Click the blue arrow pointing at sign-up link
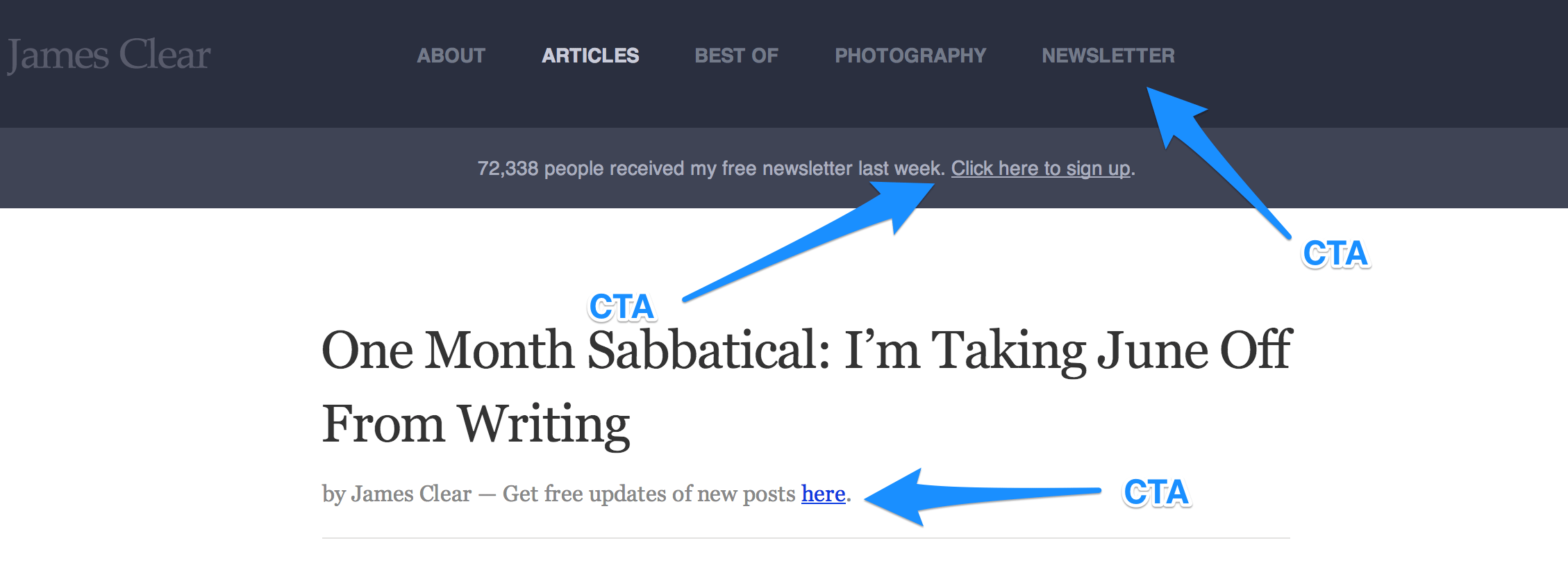This screenshot has width=1568, height=561. point(812,240)
